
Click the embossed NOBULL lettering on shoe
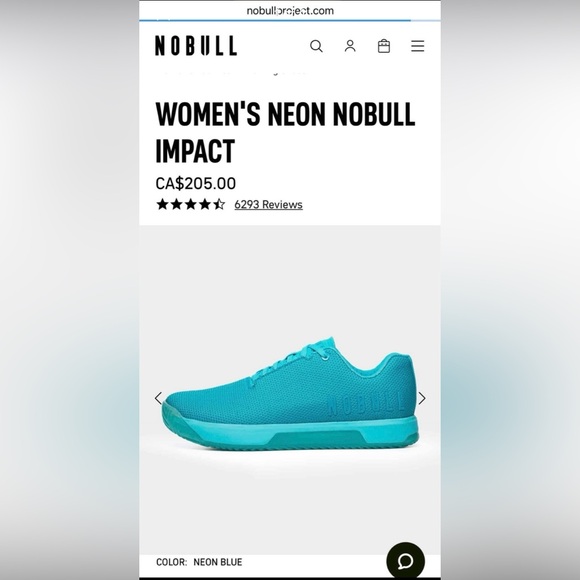click(x=365, y=405)
